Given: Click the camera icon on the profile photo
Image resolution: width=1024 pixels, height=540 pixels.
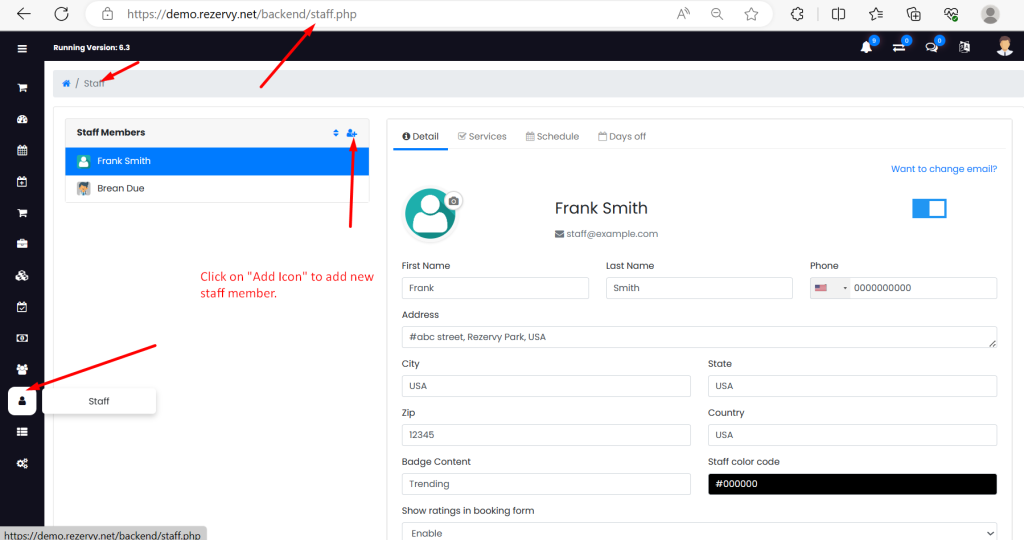Looking at the screenshot, I should [x=453, y=200].
